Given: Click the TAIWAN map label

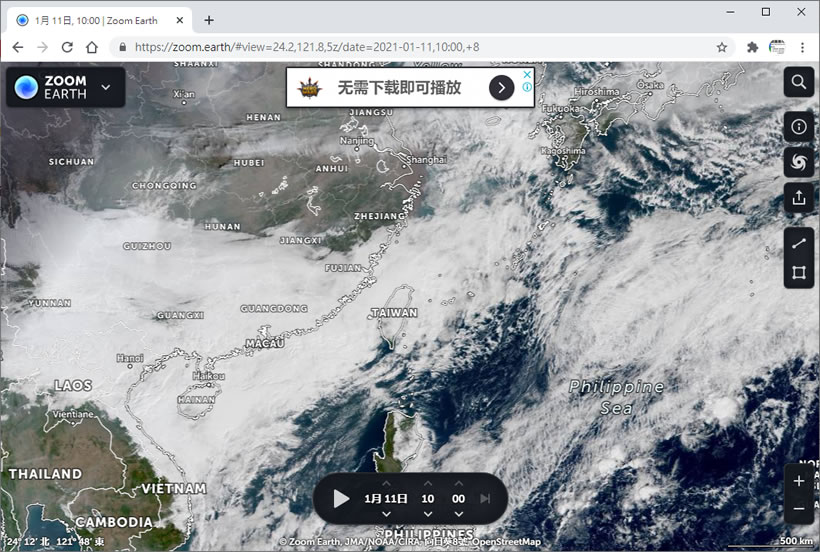Looking at the screenshot, I should [x=394, y=313].
